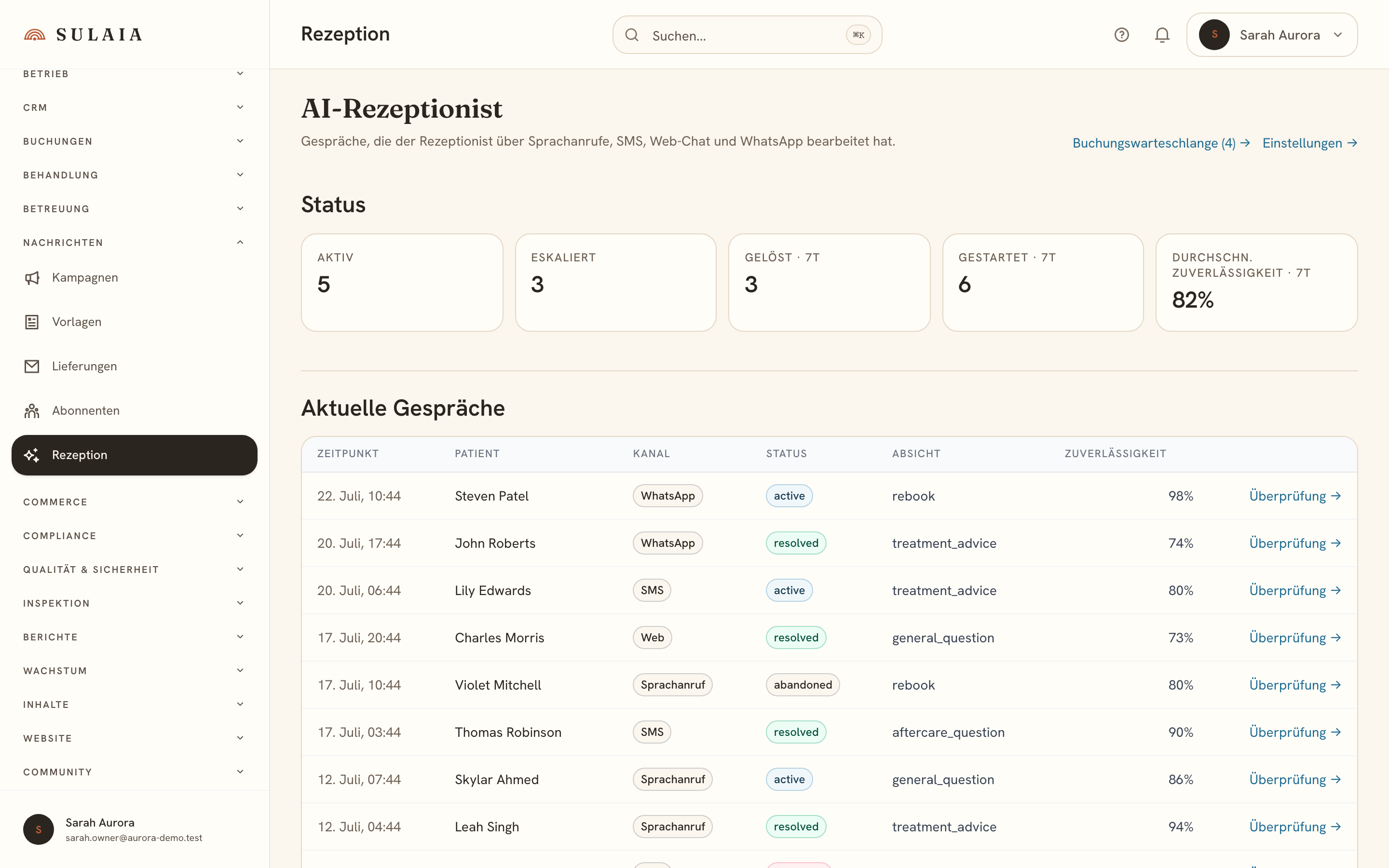The image size is (1389, 868).
Task: Open the Sarah Aurora account dropdown
Action: click(1271, 35)
